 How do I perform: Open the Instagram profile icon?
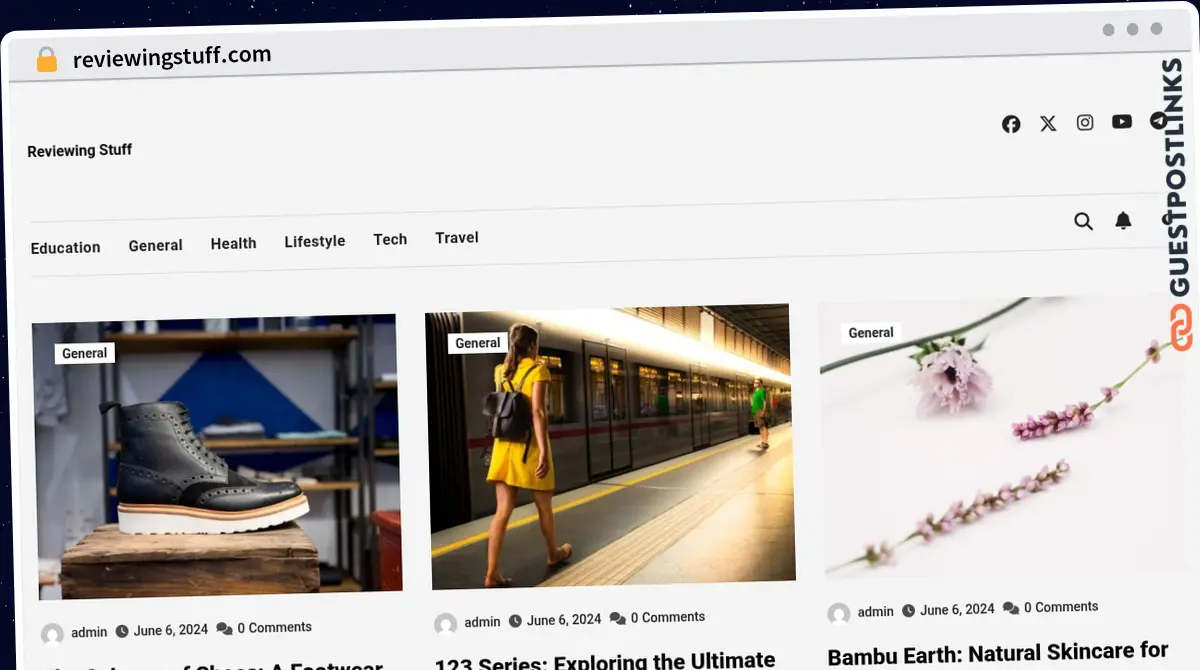[1085, 122]
